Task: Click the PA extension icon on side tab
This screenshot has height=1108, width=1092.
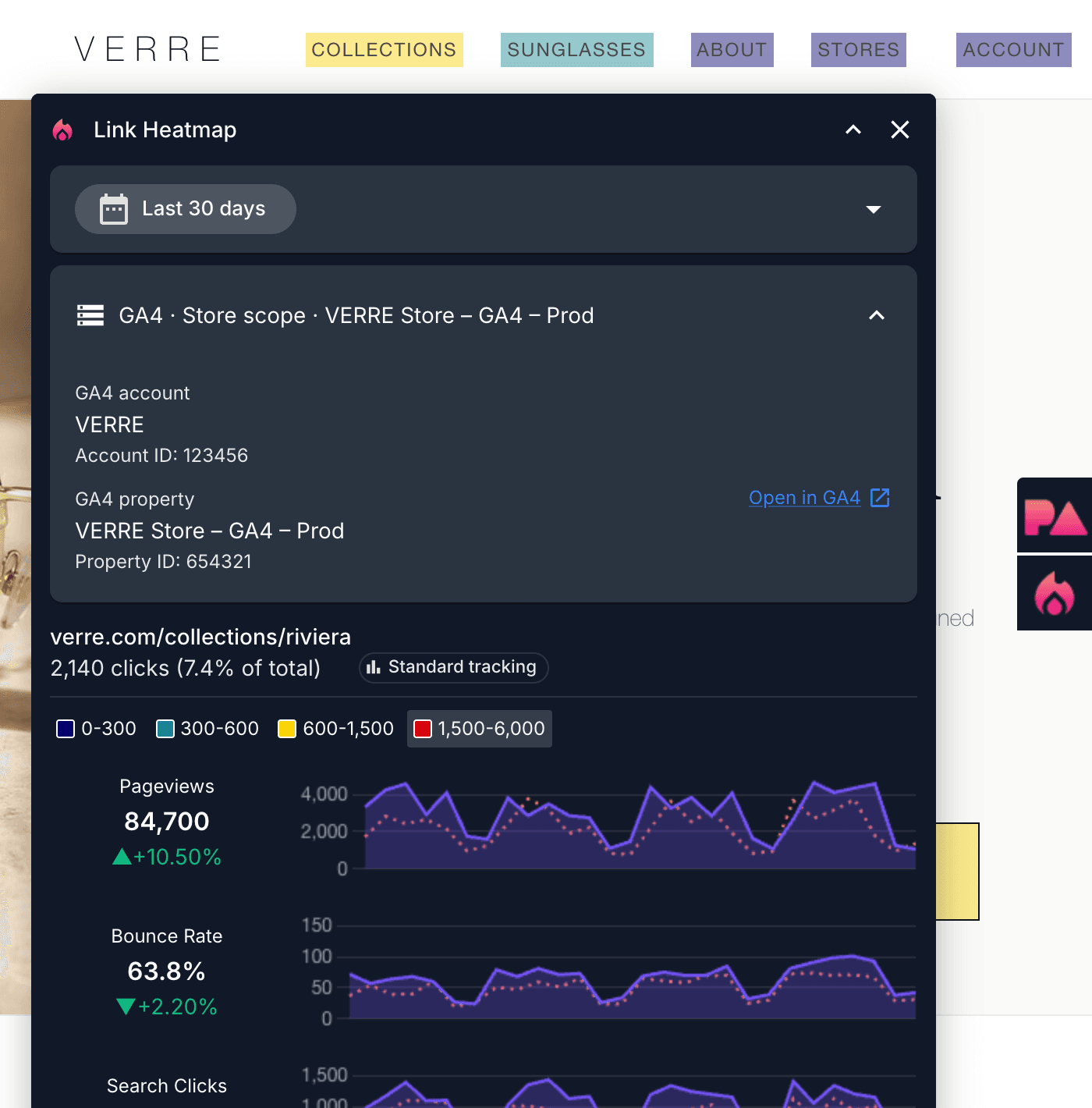Action: [1055, 515]
